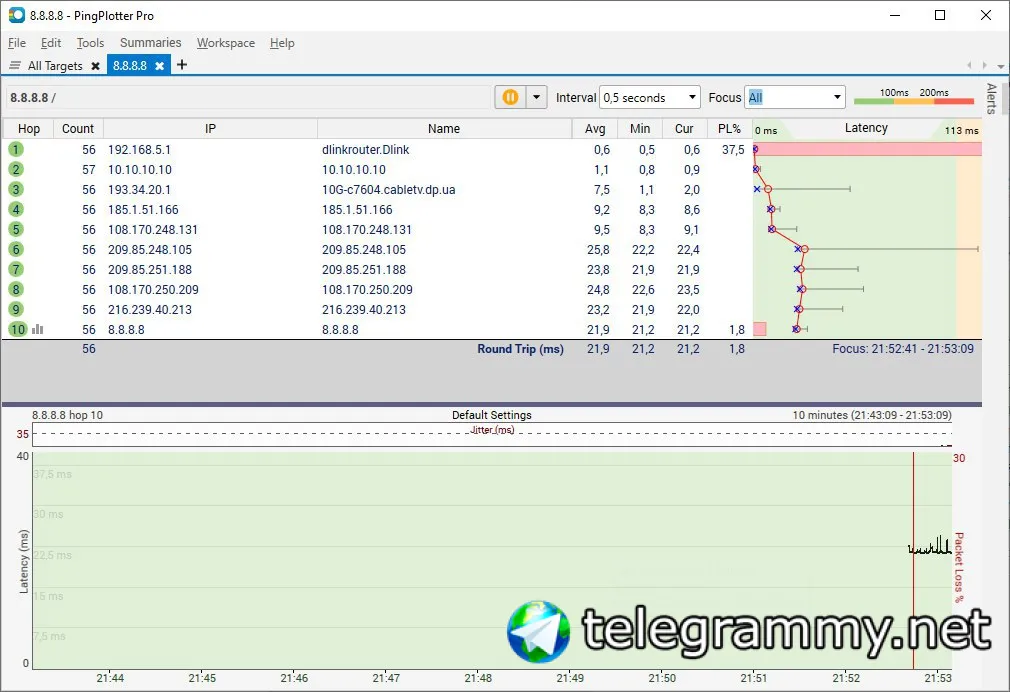Open the Edit menu
The image size is (1010, 692).
click(x=51, y=43)
